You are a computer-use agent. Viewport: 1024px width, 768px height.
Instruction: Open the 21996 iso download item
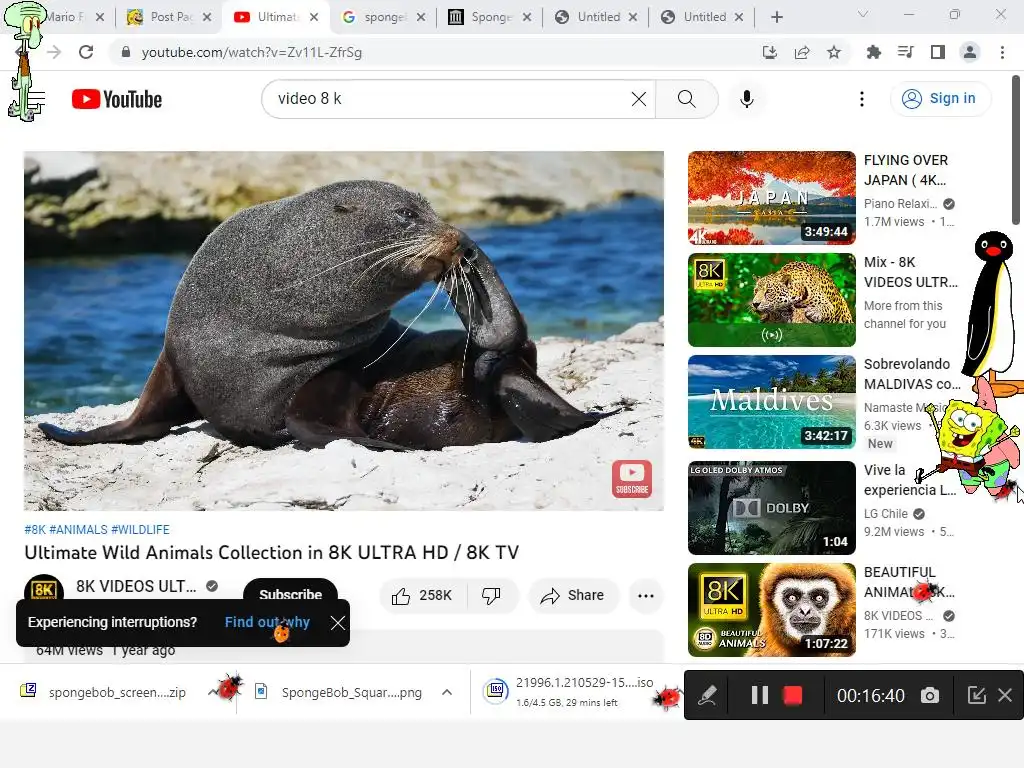568,692
